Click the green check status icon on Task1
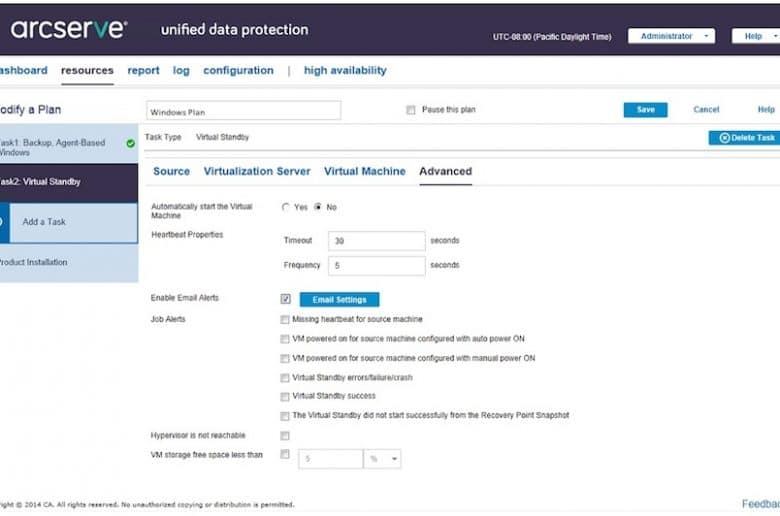Image resolution: width=780 pixels, height=516 pixels. (130, 143)
